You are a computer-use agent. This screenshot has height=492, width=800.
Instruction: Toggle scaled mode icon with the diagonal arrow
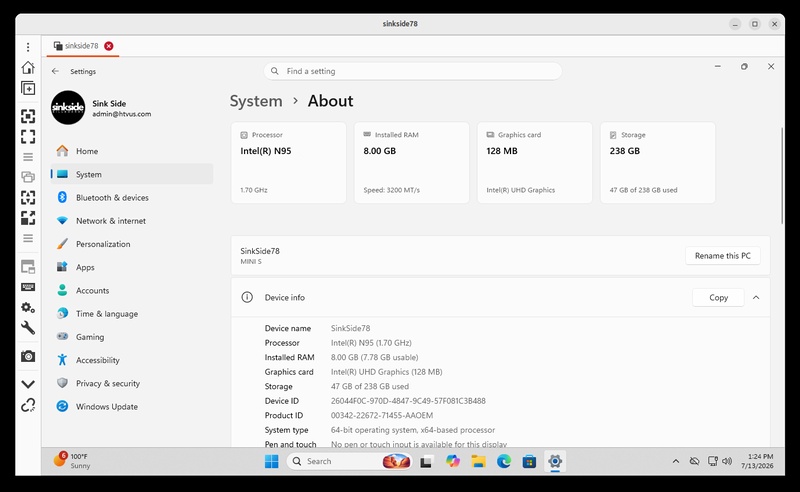pyautogui.click(x=28, y=218)
